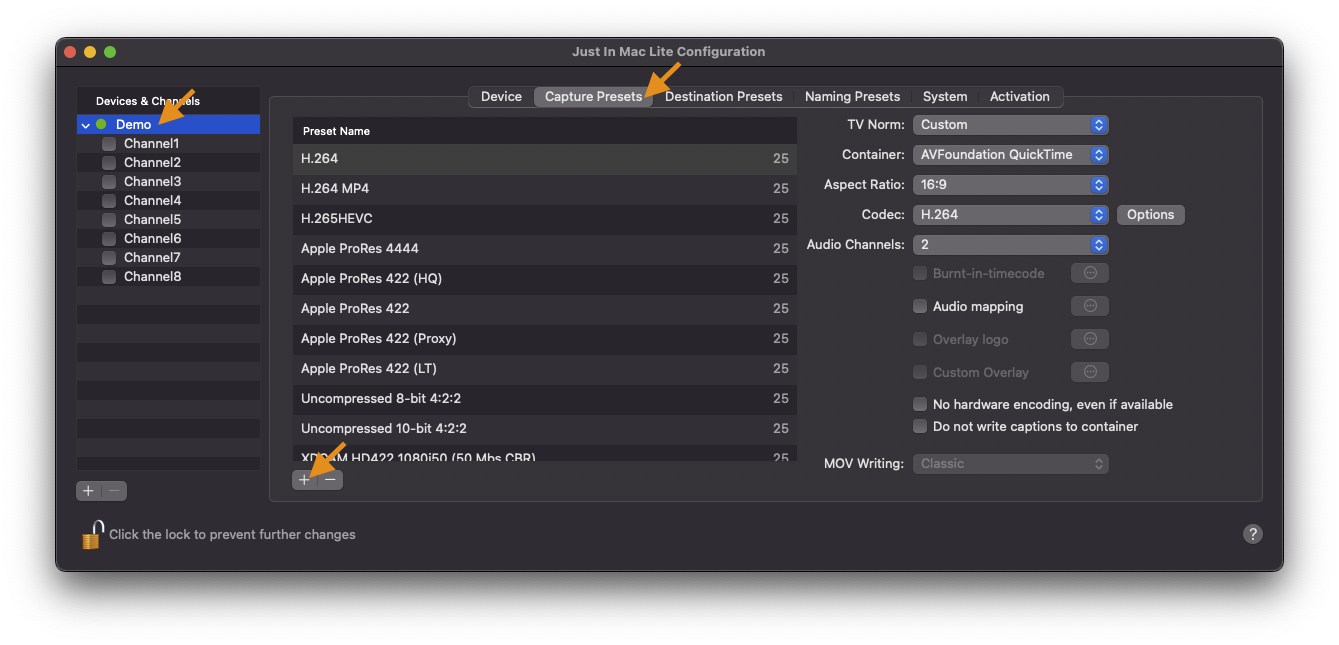Click the Preset Name column header
The width and height of the screenshot is (1339, 645).
(545, 131)
